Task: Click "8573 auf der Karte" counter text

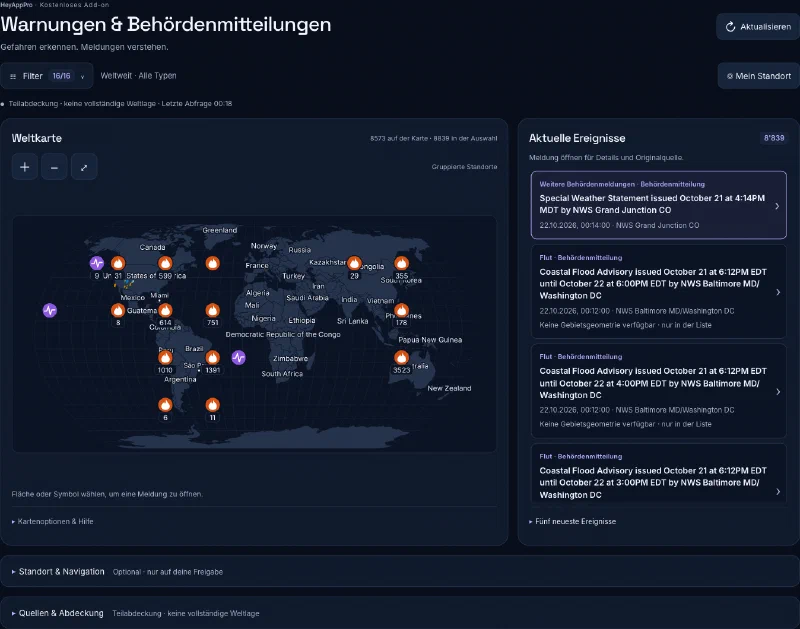Action: point(399,138)
